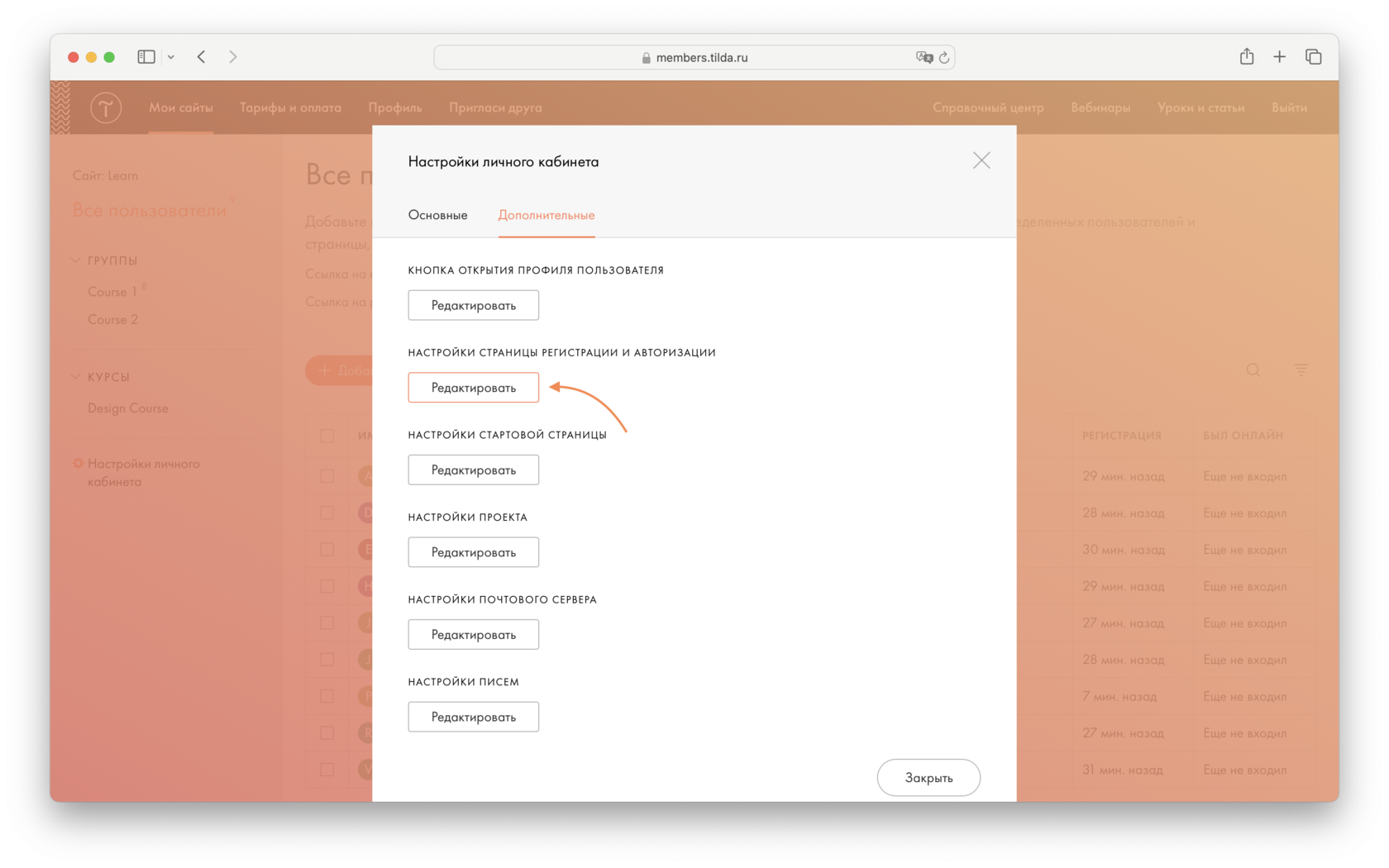
Task: Edit Настройки стартовой страницы
Action: point(474,470)
